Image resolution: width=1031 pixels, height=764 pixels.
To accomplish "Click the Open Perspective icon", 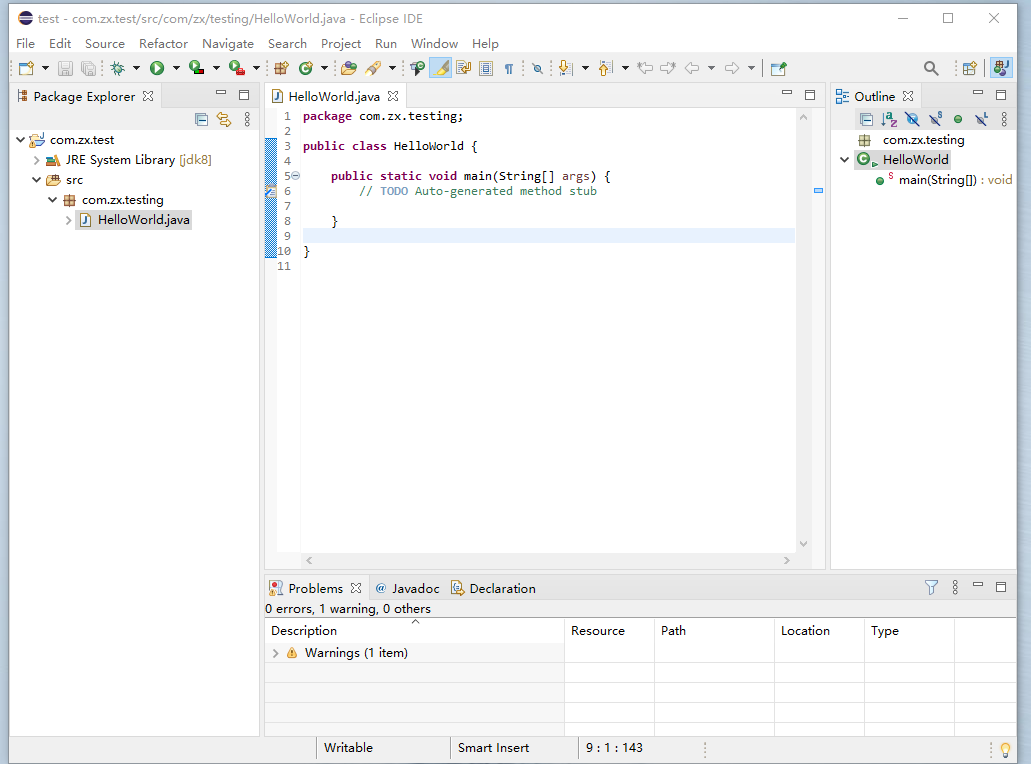I will [969, 68].
